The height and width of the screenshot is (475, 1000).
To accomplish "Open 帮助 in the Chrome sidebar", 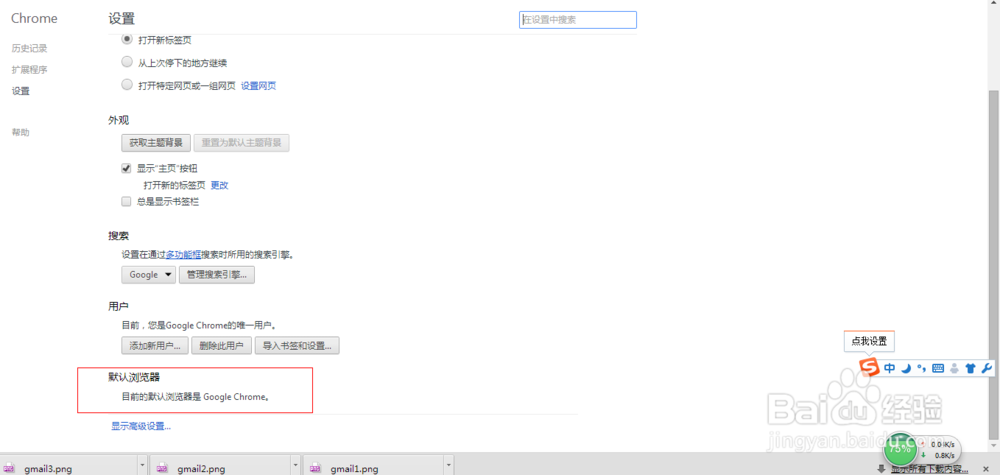I will [x=20, y=132].
